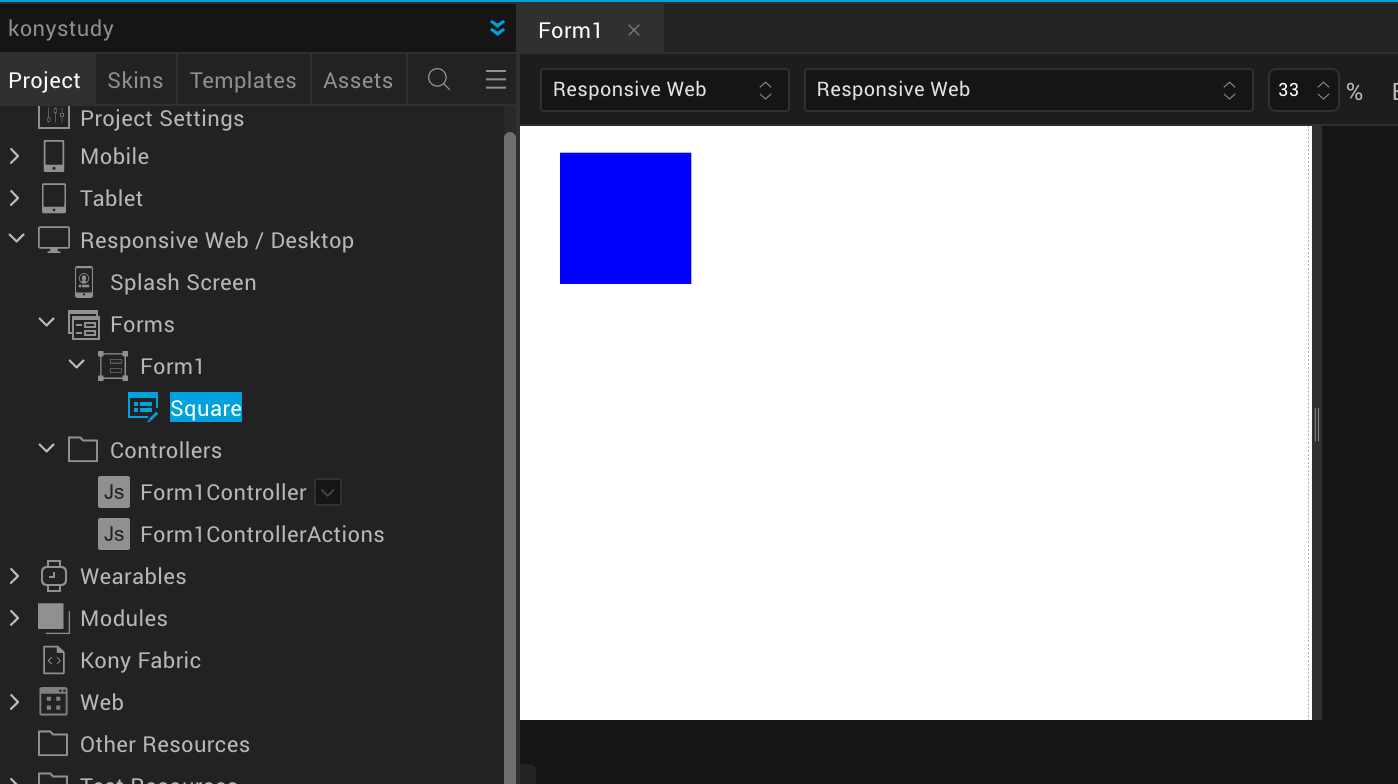
Task: Expand the Modules node
Action: 15,618
